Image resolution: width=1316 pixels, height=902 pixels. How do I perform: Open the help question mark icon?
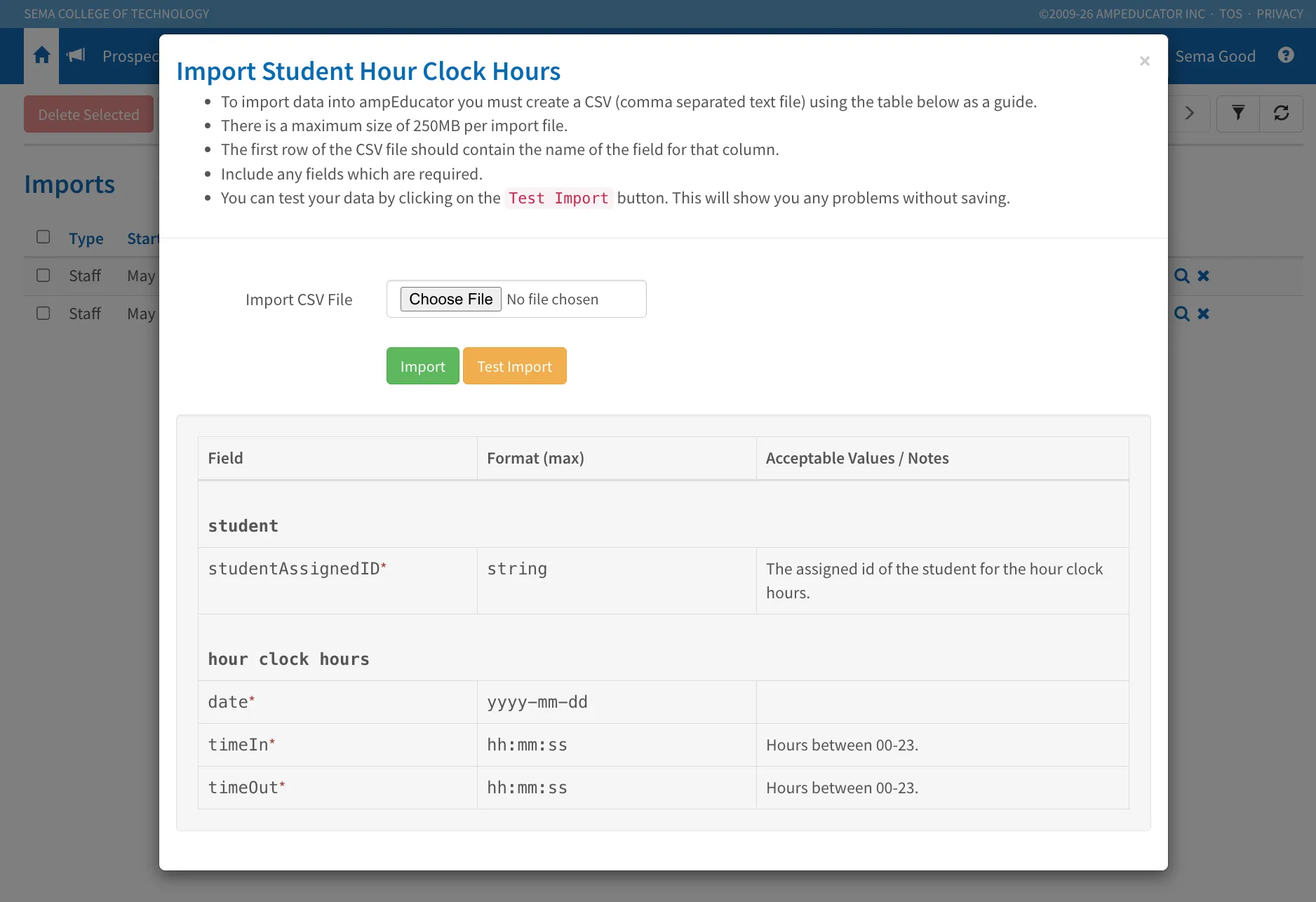coord(1286,55)
